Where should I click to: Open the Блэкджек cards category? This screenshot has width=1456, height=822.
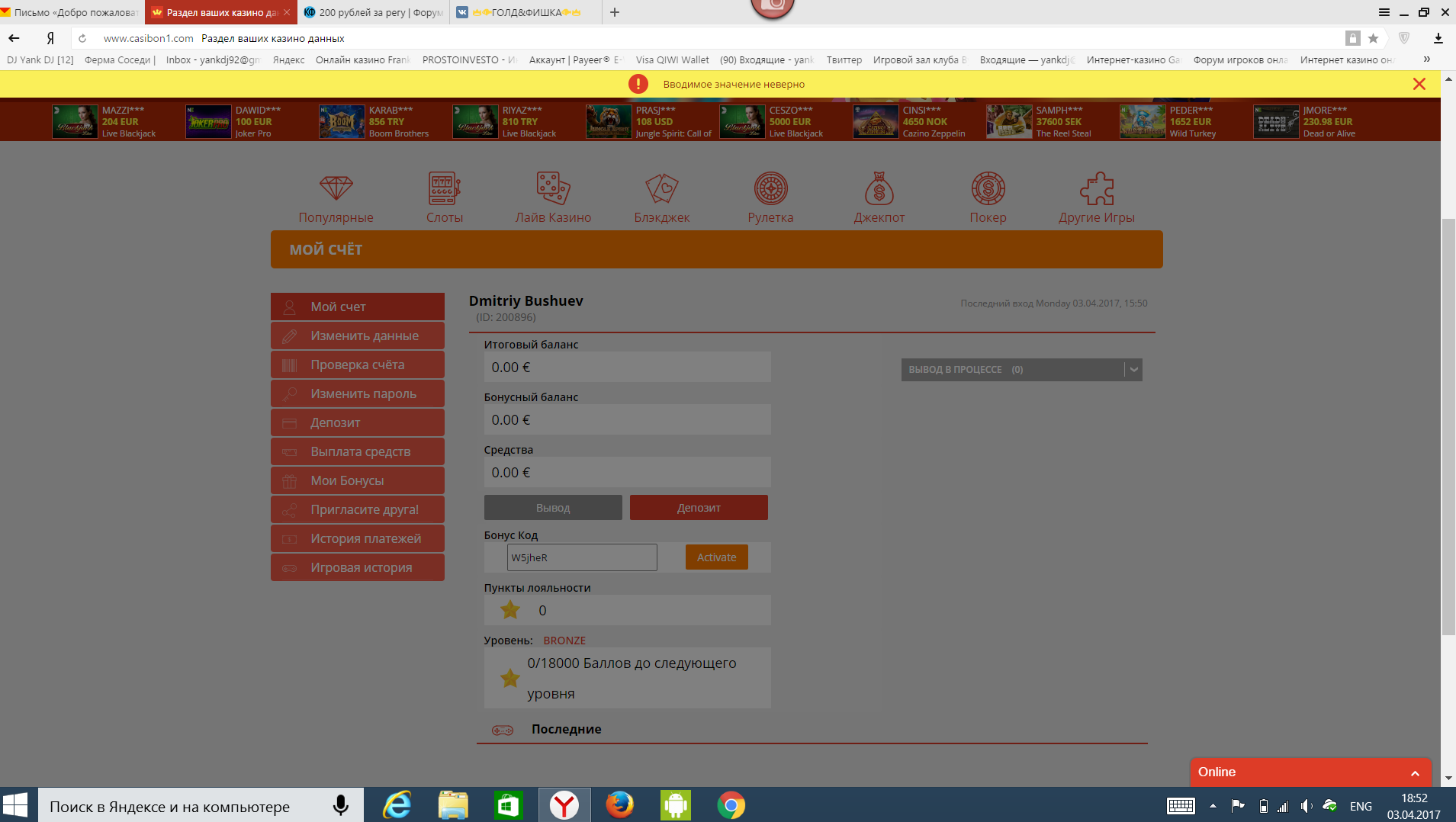click(x=661, y=198)
